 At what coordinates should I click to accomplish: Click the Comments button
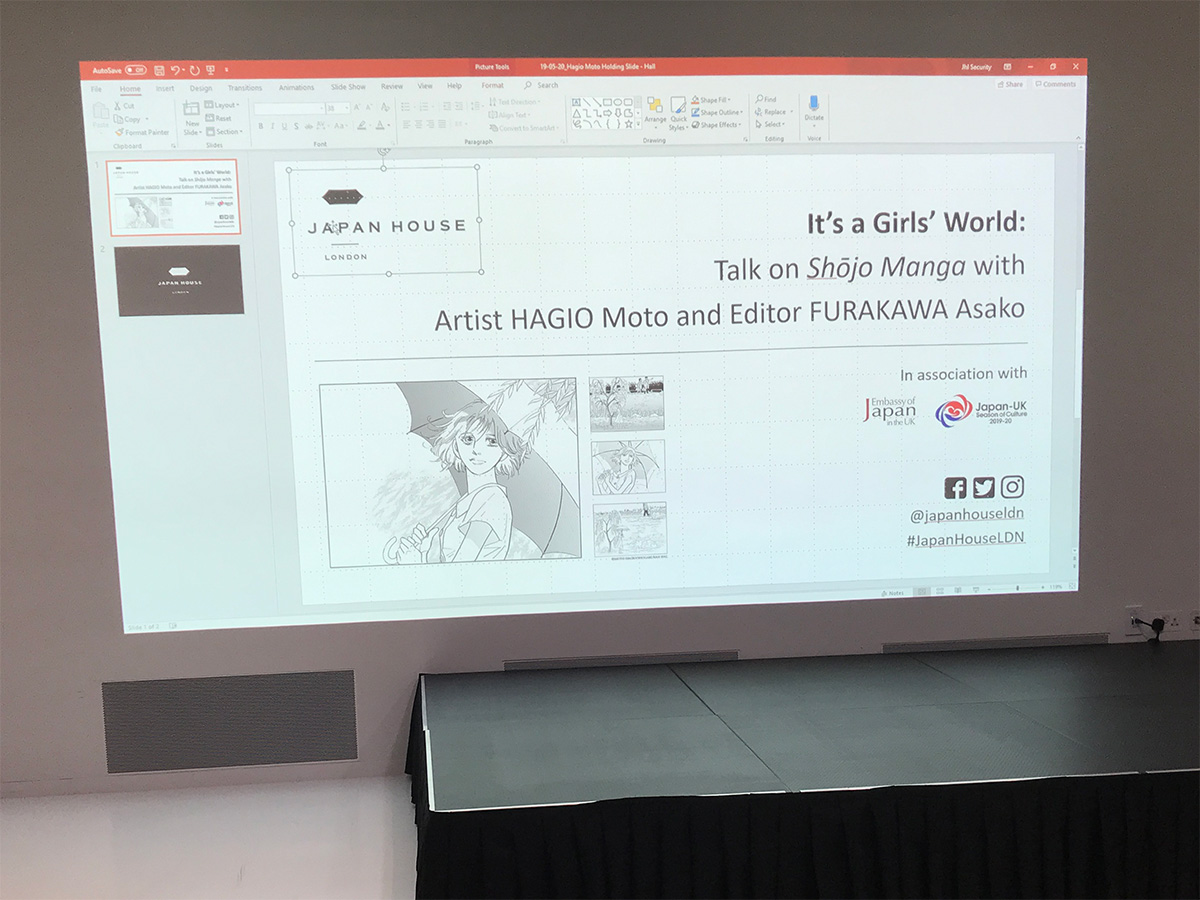pos(1057,84)
